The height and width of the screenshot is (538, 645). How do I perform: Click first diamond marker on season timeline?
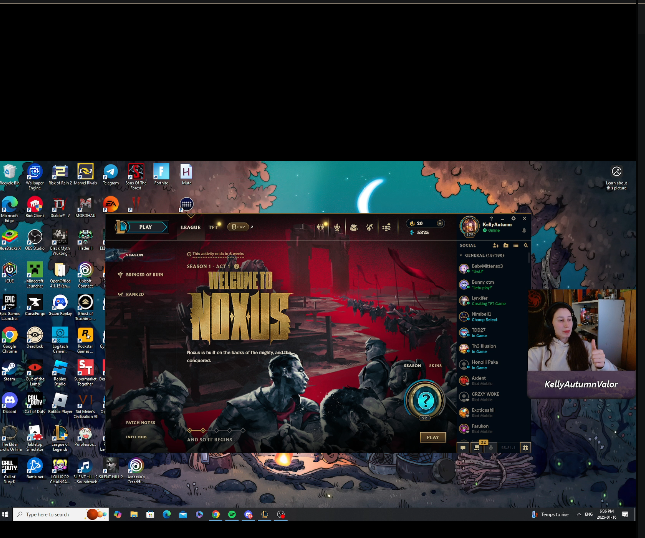coord(190,430)
